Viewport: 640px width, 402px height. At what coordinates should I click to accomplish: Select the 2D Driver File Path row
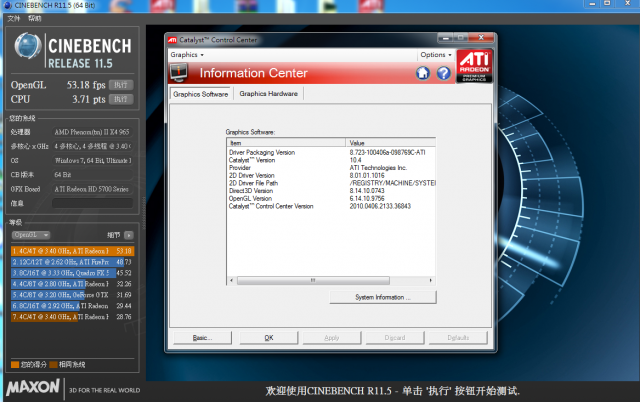pos(331,183)
